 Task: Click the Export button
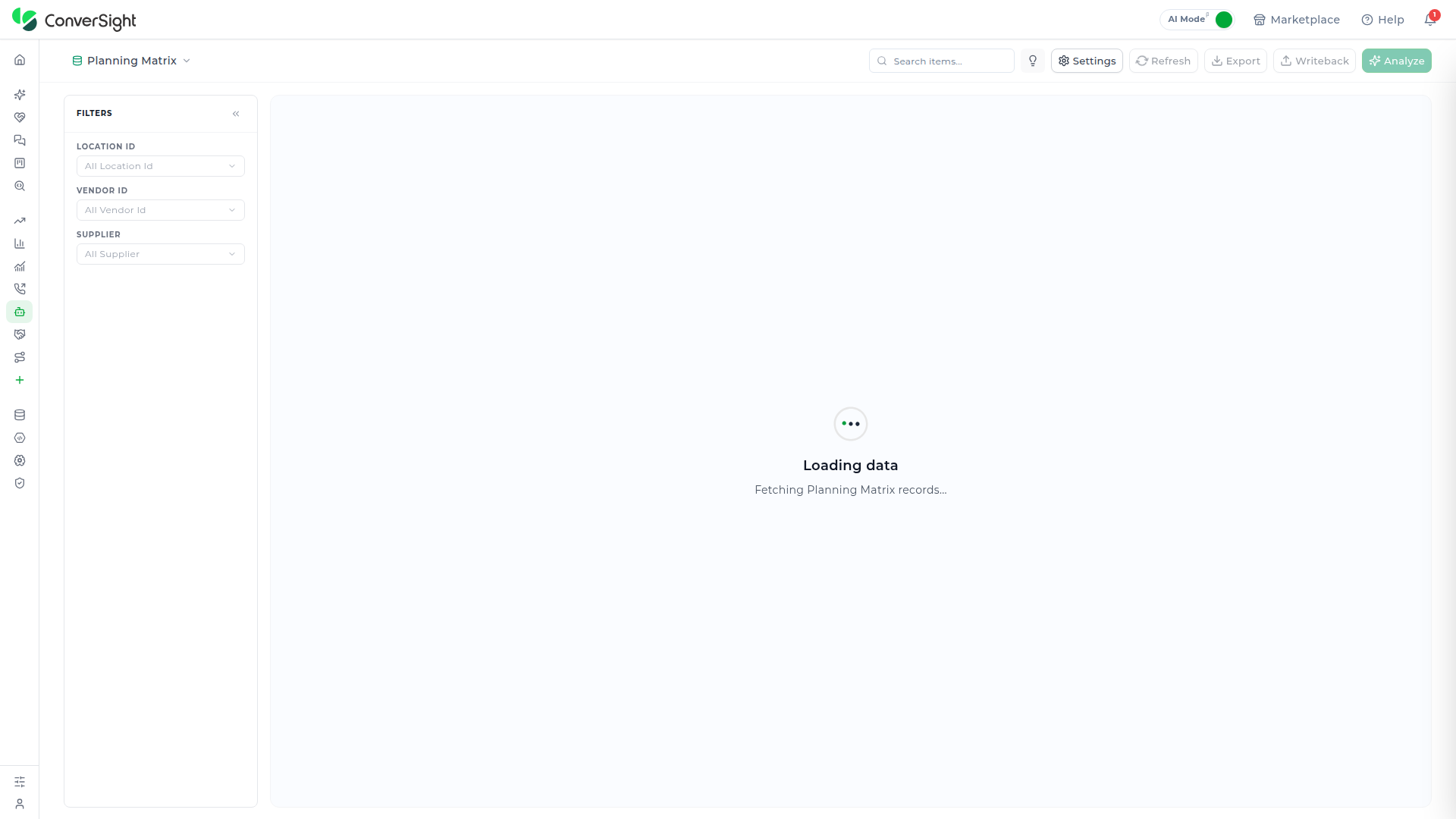(1235, 61)
